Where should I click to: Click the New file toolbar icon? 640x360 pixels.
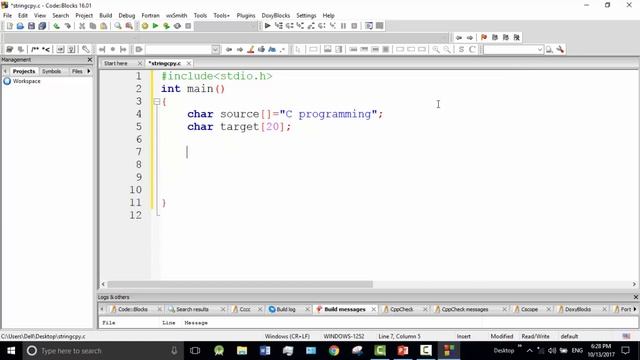(9, 26)
